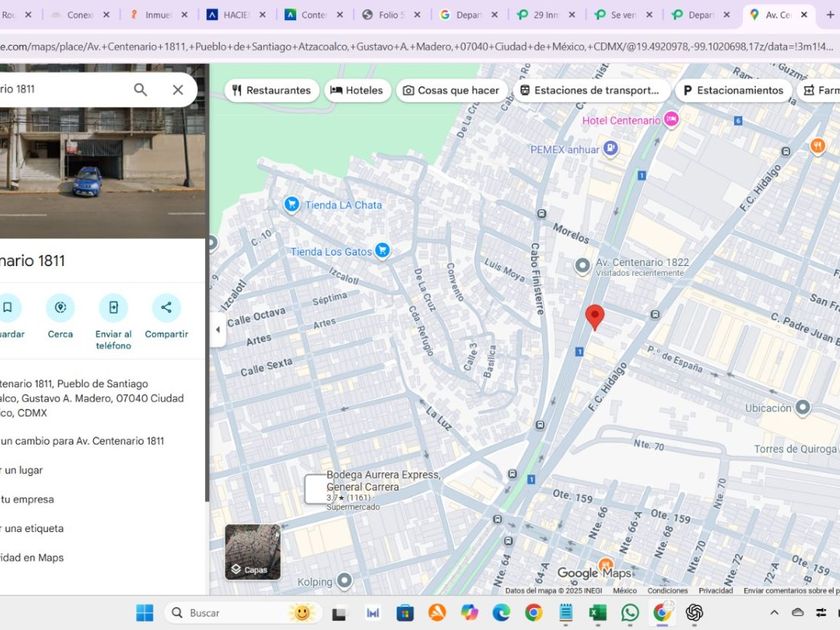
Task: Toggle Capas layers view
Action: pyautogui.click(x=252, y=551)
